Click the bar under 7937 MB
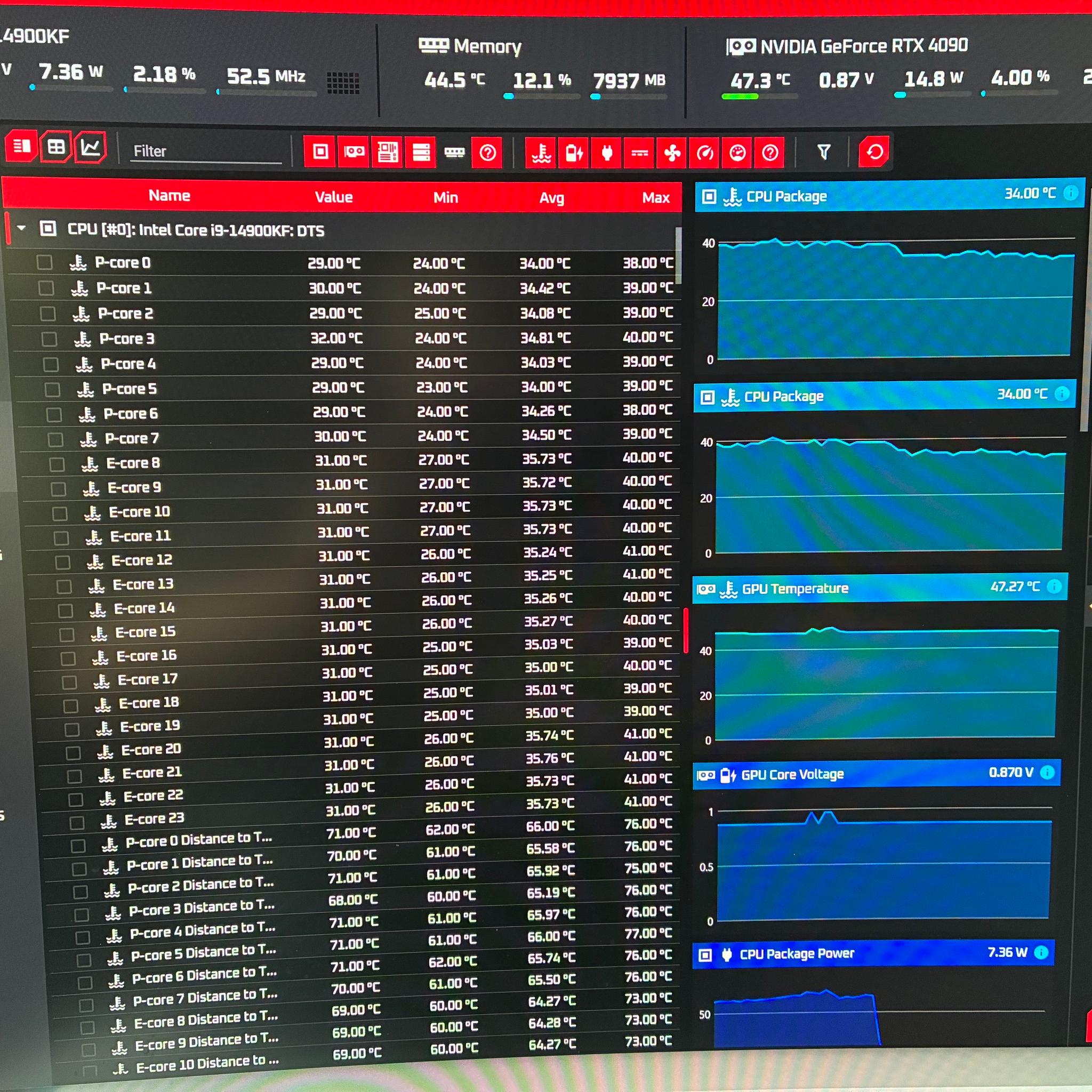This screenshot has width=1092, height=1092. pos(629,97)
